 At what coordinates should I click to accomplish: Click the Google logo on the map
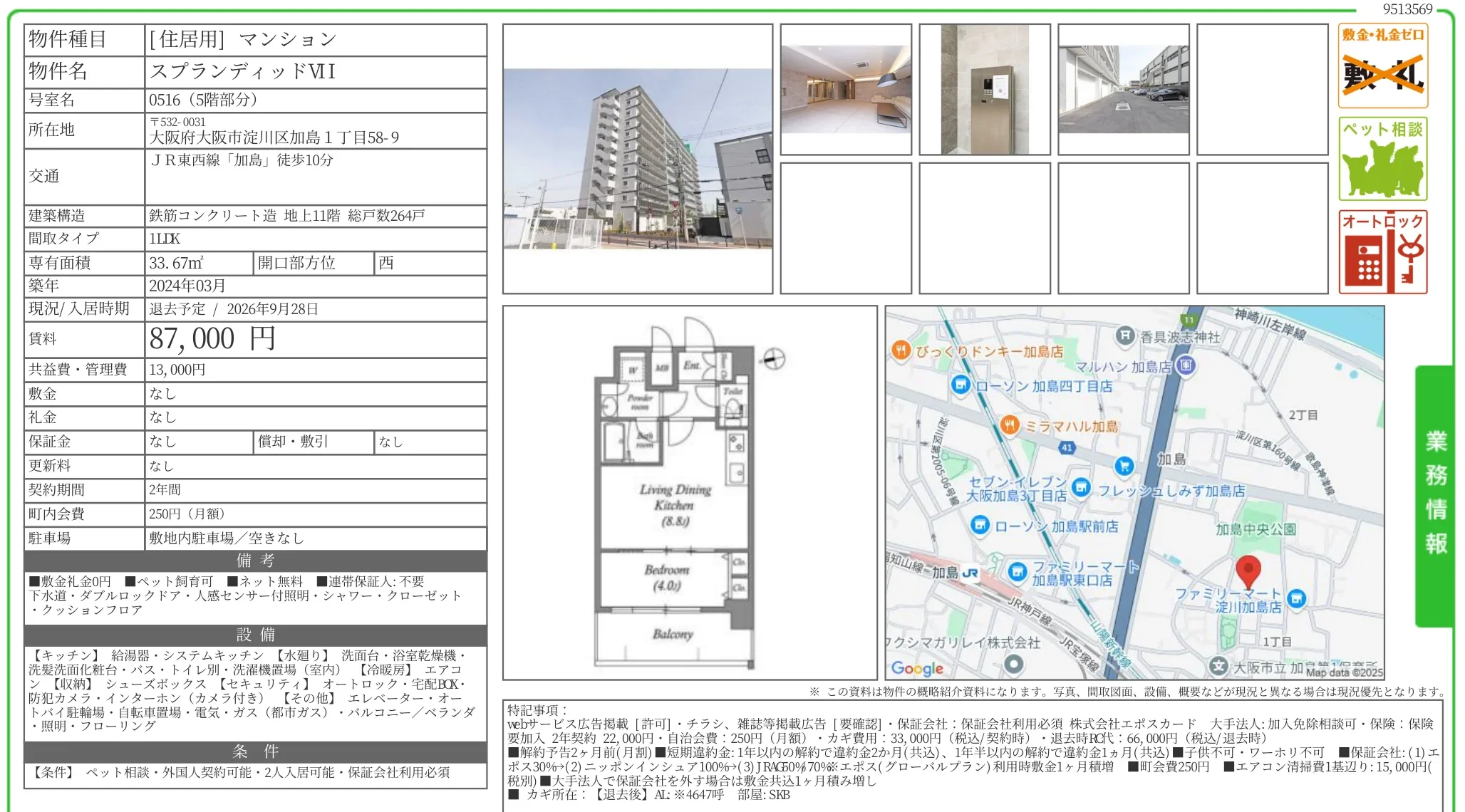tap(917, 668)
